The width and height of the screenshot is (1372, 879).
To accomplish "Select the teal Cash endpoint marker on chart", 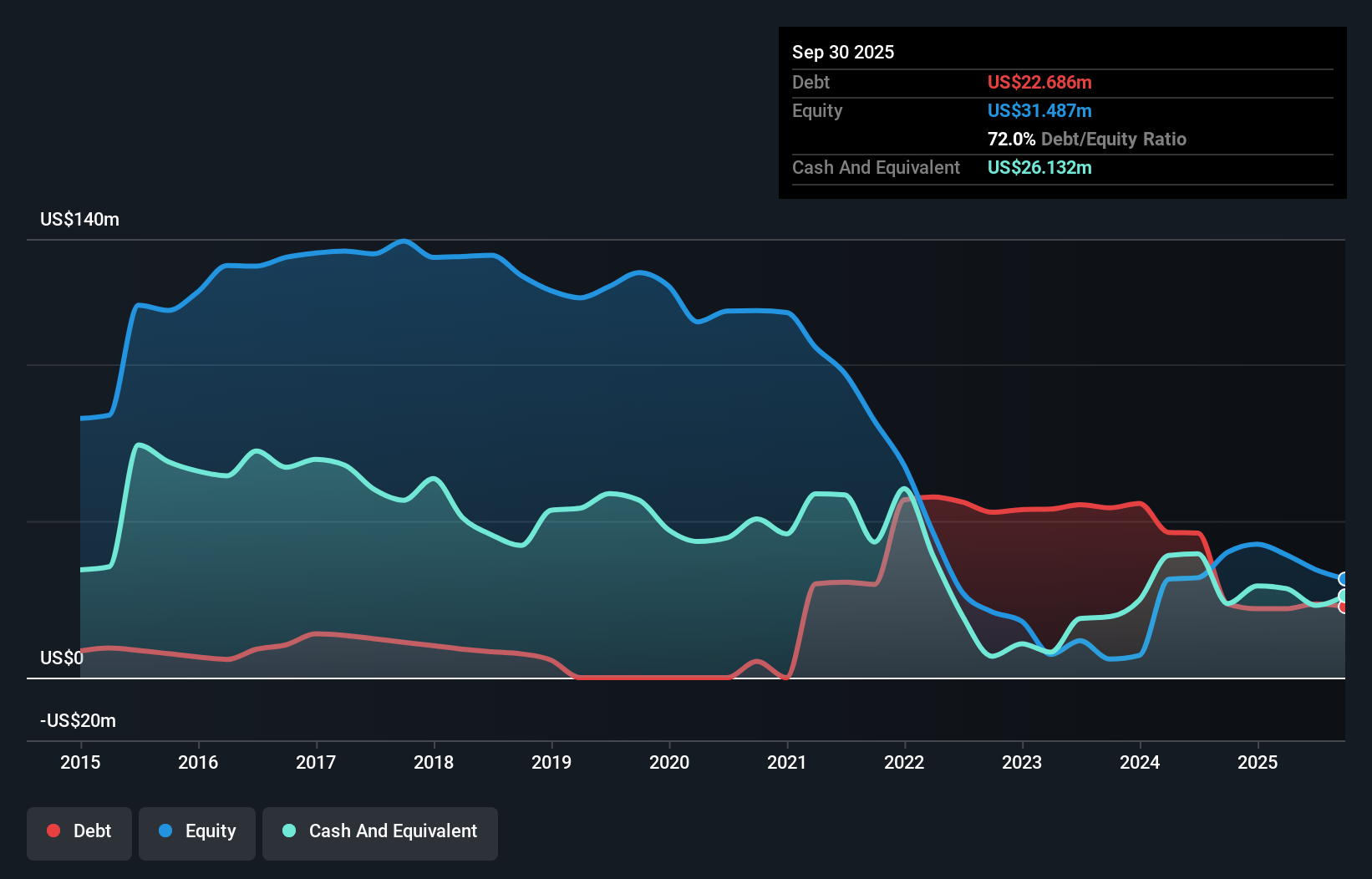I will (x=1343, y=595).
